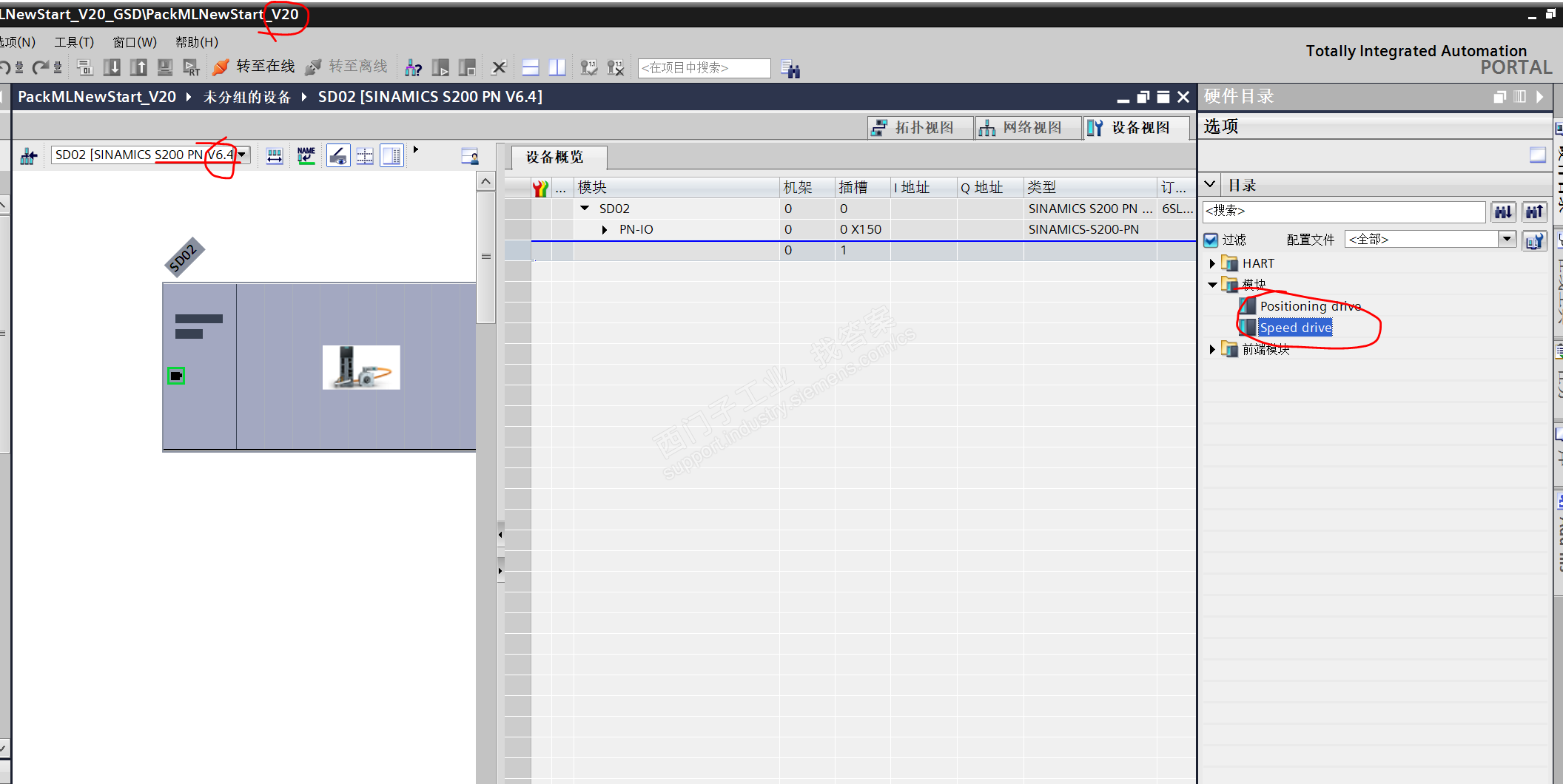Click the switch to network view icon
The width and height of the screenshot is (1563, 784).
[29, 156]
